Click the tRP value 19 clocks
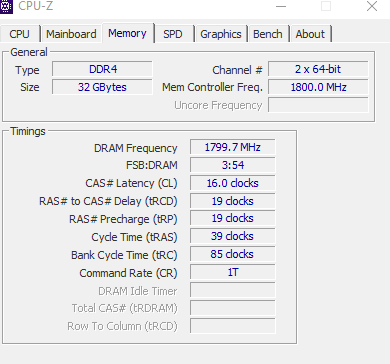The width and height of the screenshot is (390, 364). coord(233,218)
